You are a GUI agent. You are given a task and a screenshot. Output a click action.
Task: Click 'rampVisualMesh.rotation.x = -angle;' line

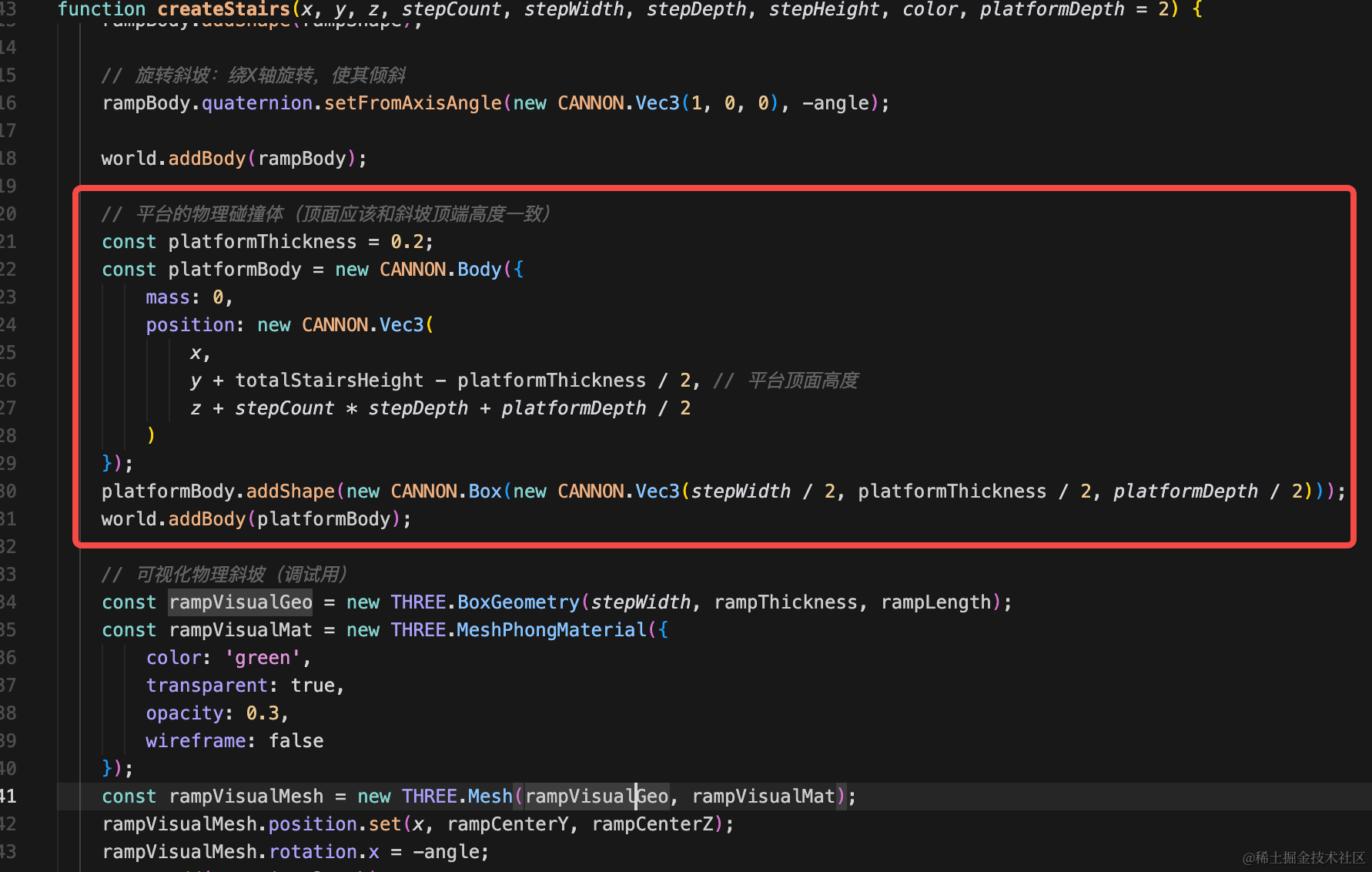[x=296, y=852]
